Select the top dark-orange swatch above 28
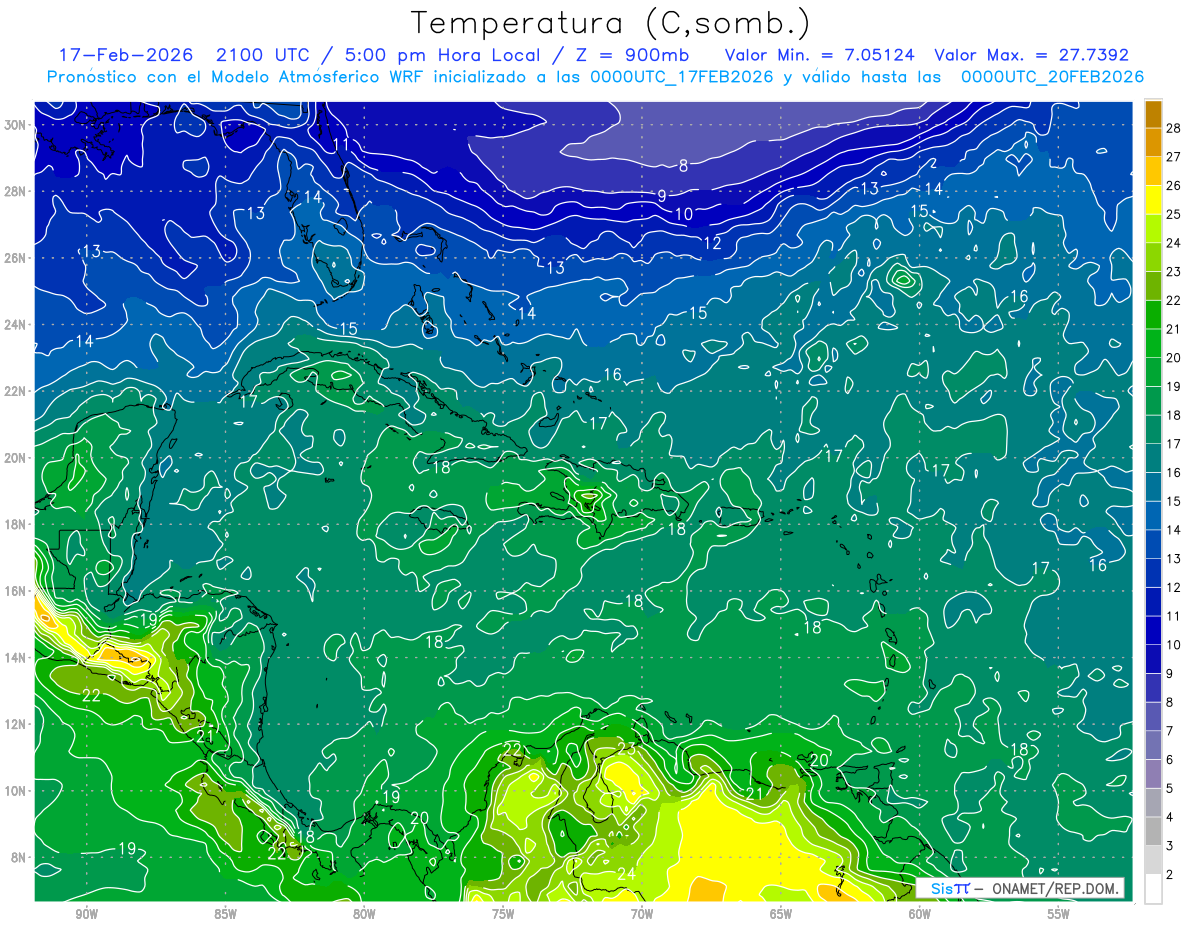Screen dimensions: 1200x927 pyautogui.click(x=1153, y=114)
